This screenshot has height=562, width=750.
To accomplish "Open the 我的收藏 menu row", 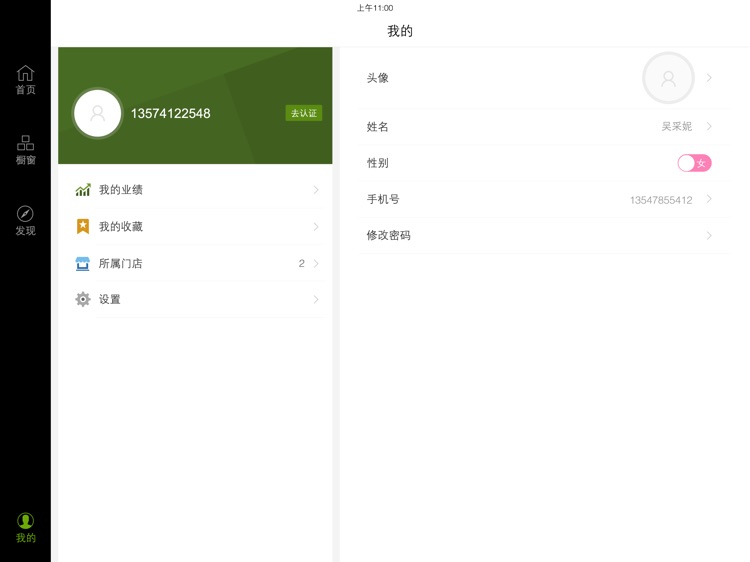I will pyautogui.click(x=197, y=226).
